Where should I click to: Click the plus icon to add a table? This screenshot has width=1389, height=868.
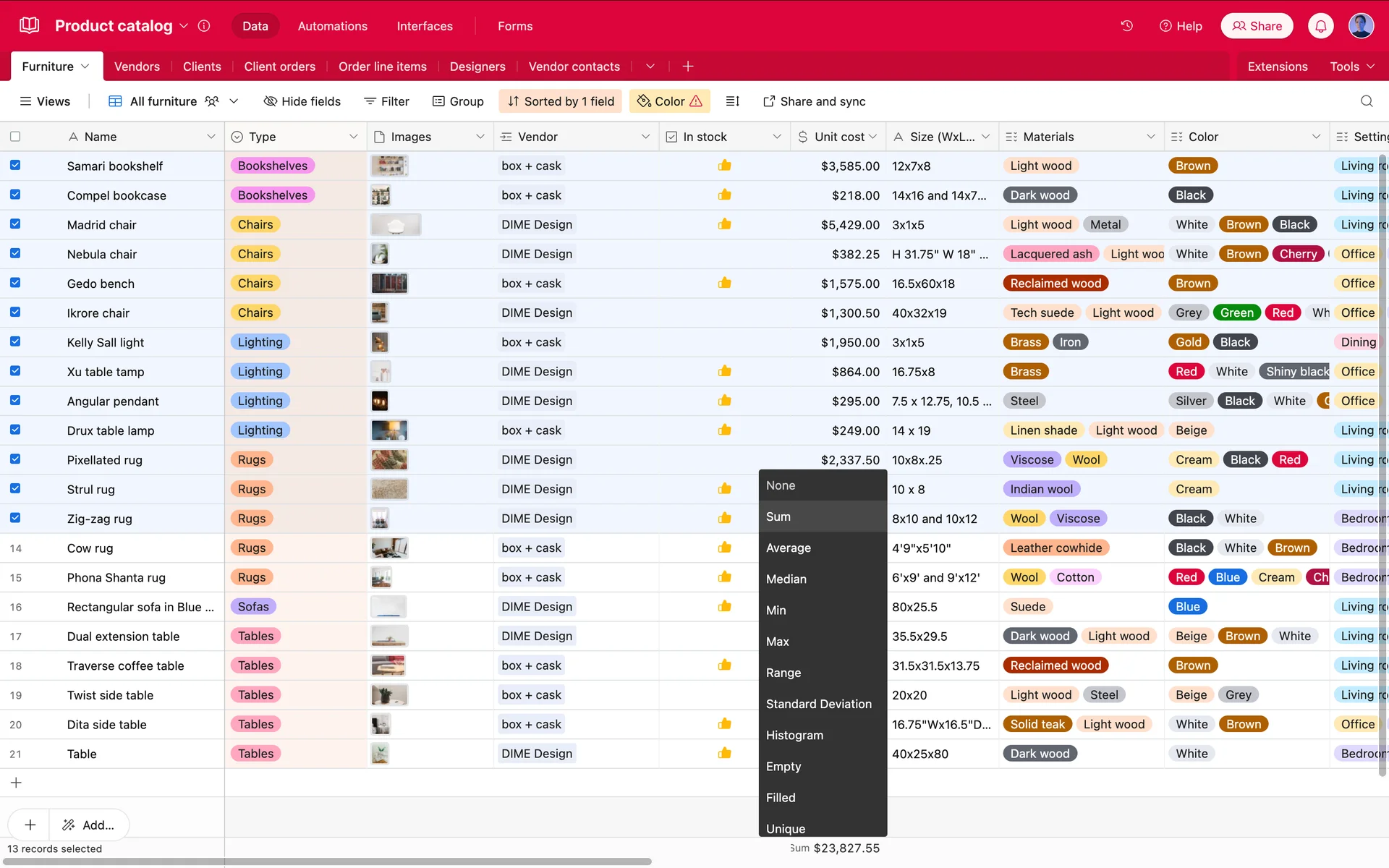coord(688,67)
